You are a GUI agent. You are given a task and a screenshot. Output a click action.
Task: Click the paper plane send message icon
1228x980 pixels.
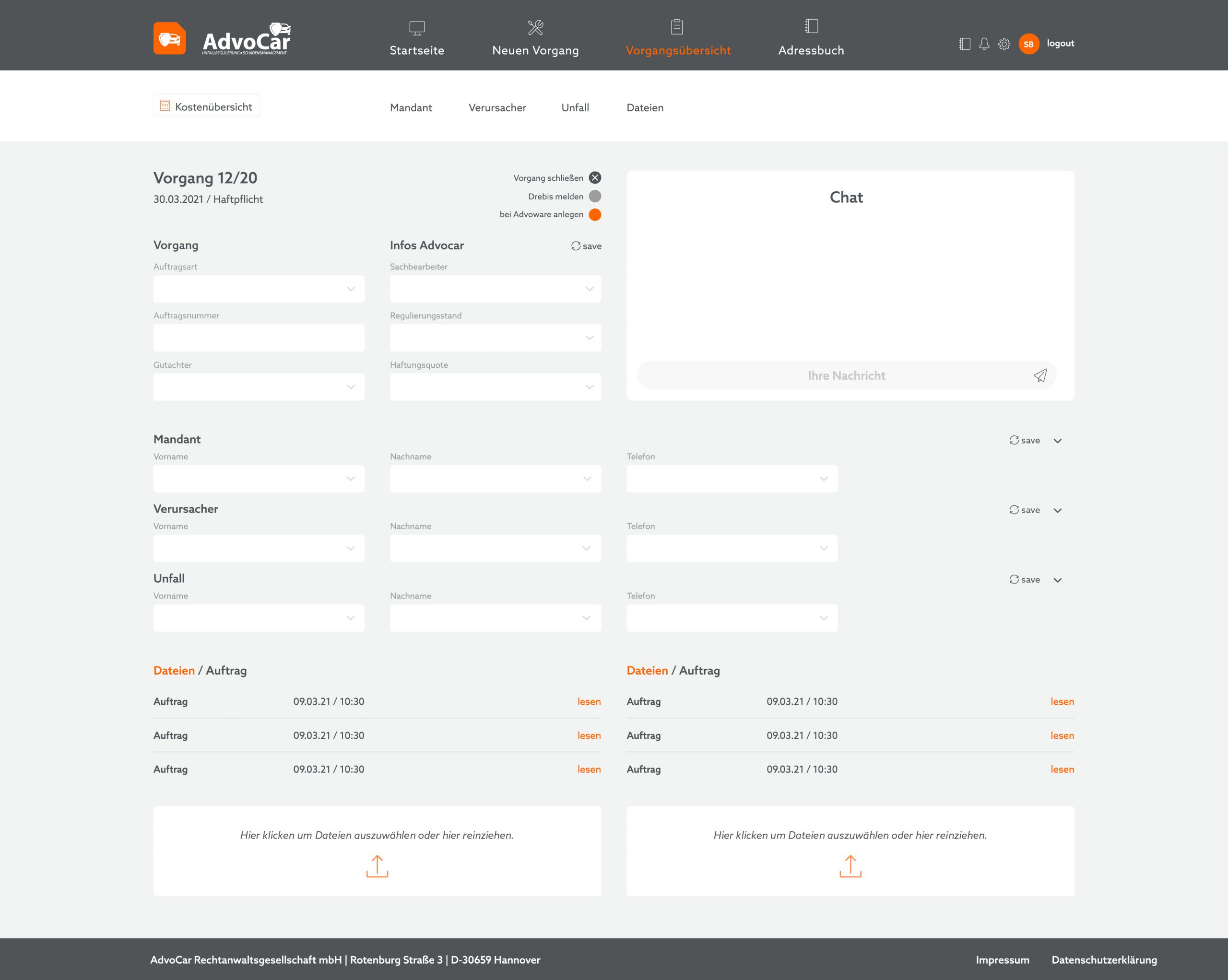[x=1040, y=375]
